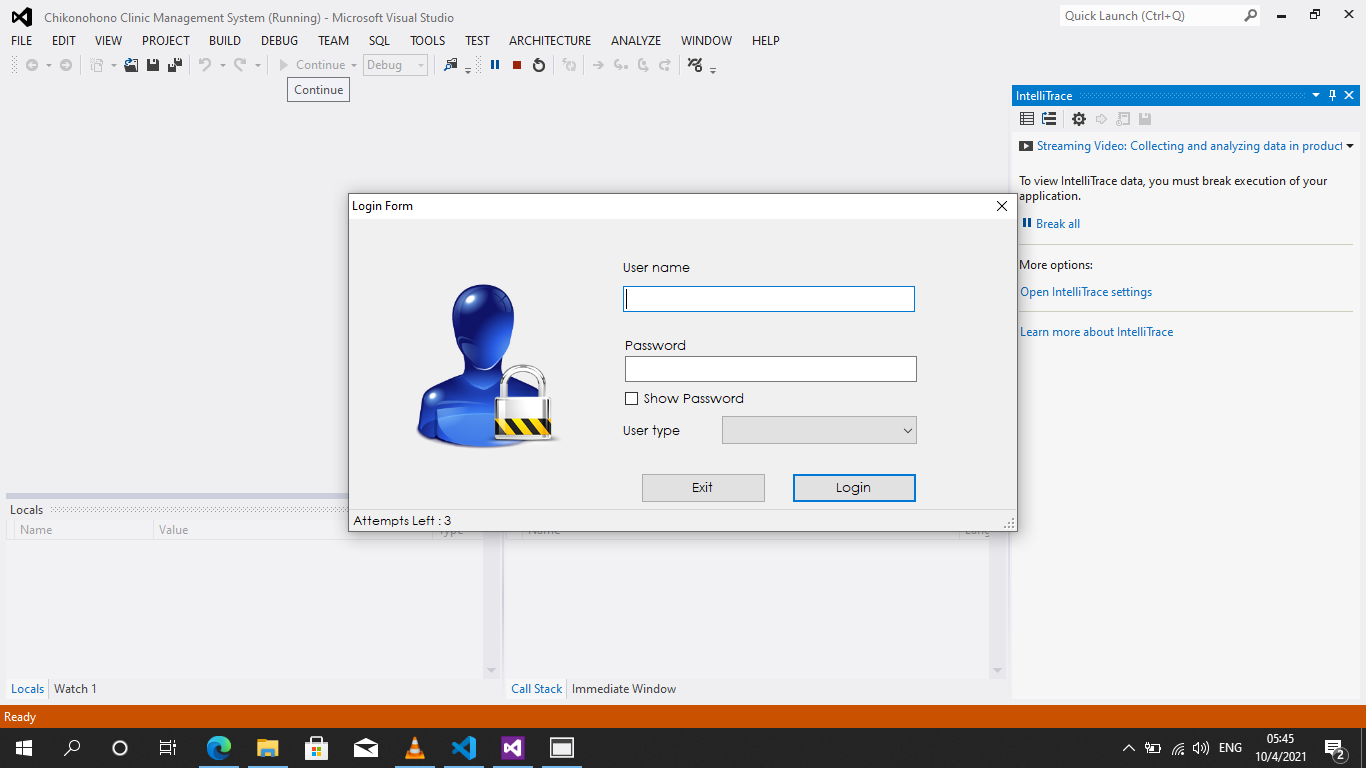Viewport: 1366px width, 768px height.
Task: Focus the User name input field
Action: coord(769,299)
